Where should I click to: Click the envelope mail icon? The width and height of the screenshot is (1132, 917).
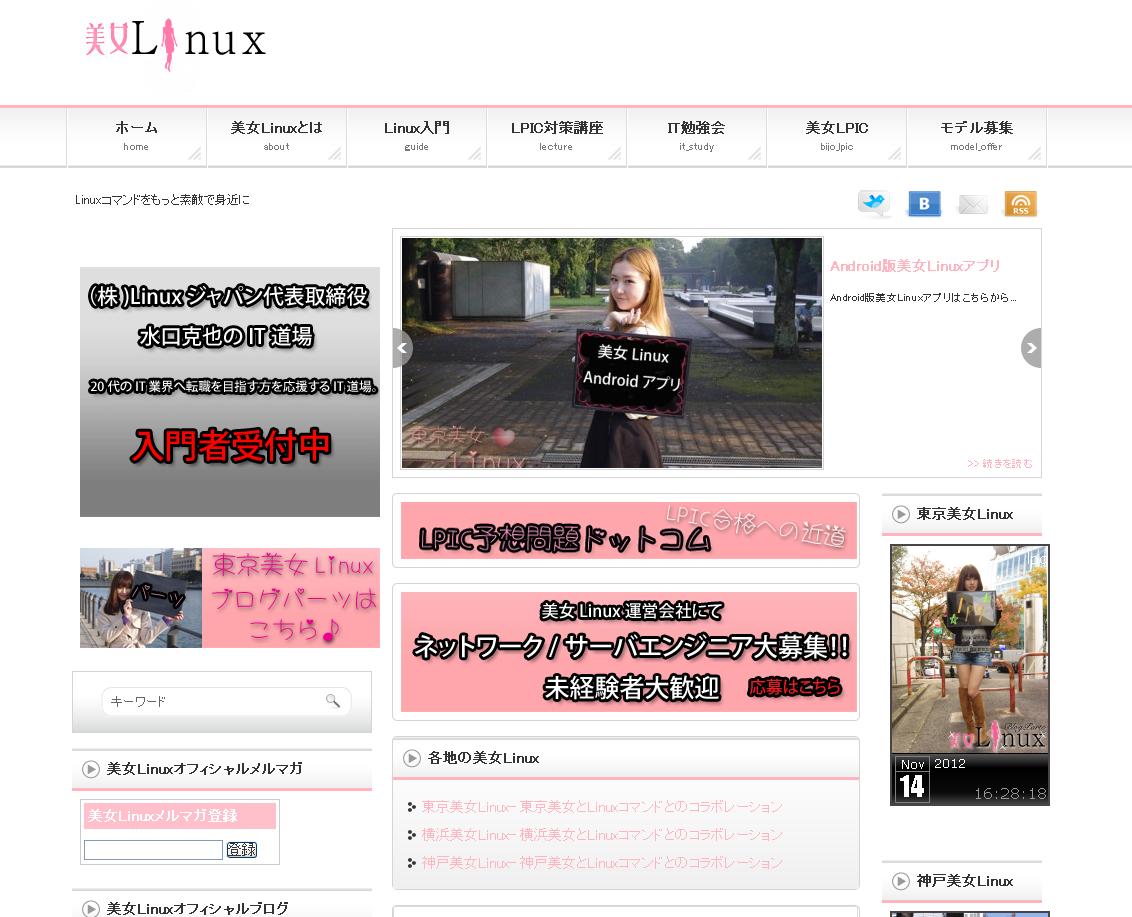[972, 205]
